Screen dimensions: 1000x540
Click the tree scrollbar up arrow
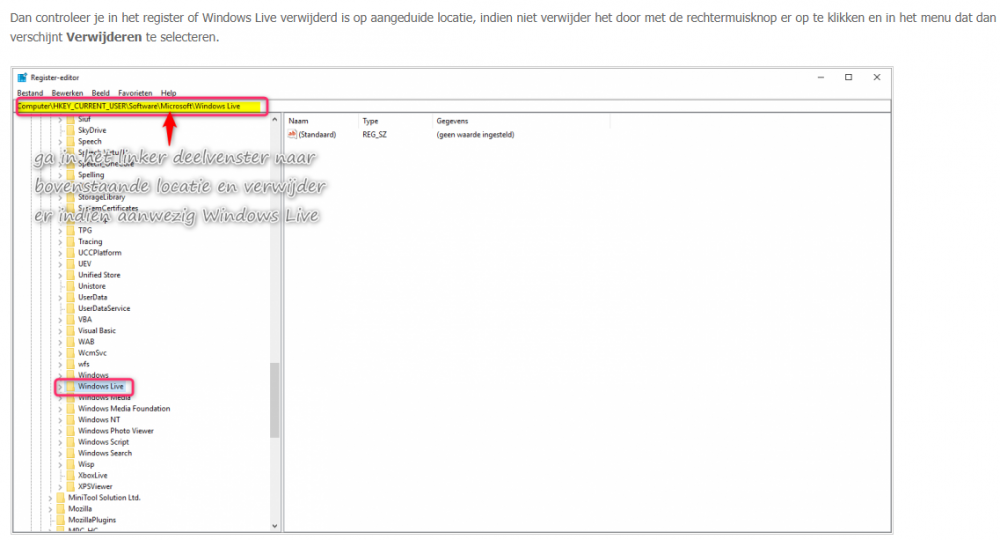(275, 120)
